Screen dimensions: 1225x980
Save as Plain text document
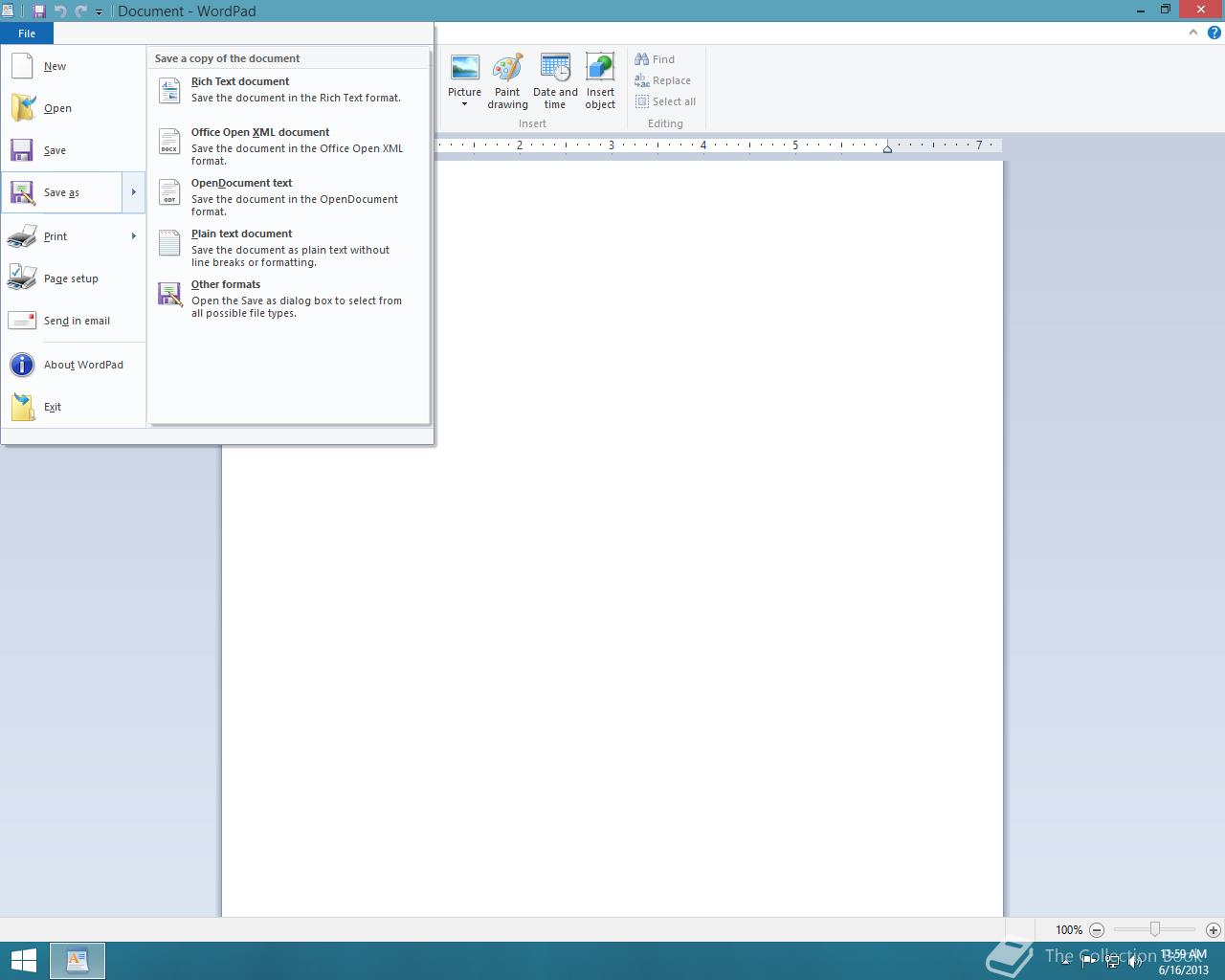click(288, 248)
